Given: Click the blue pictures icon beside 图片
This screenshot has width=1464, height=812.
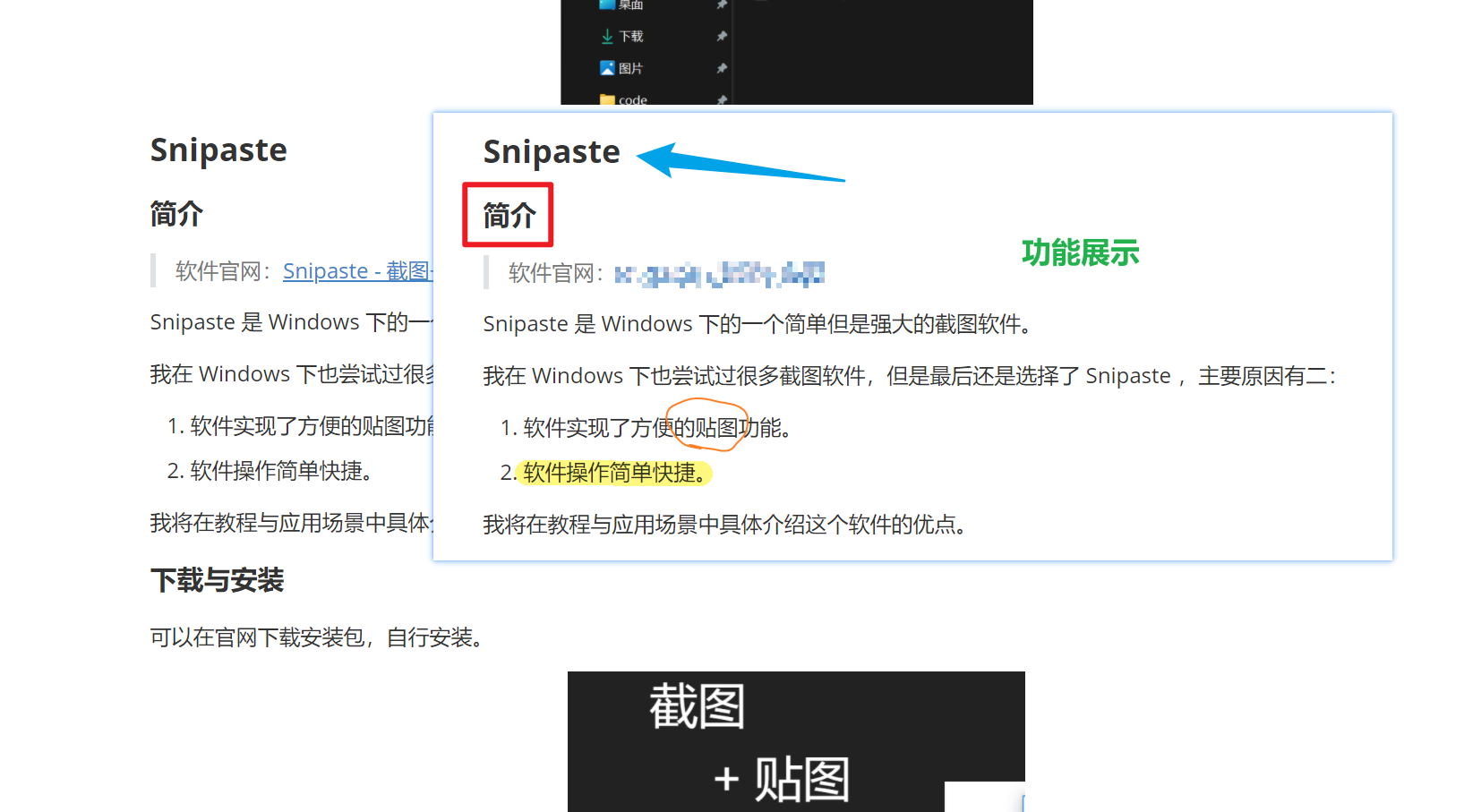Looking at the screenshot, I should pyautogui.click(x=607, y=68).
